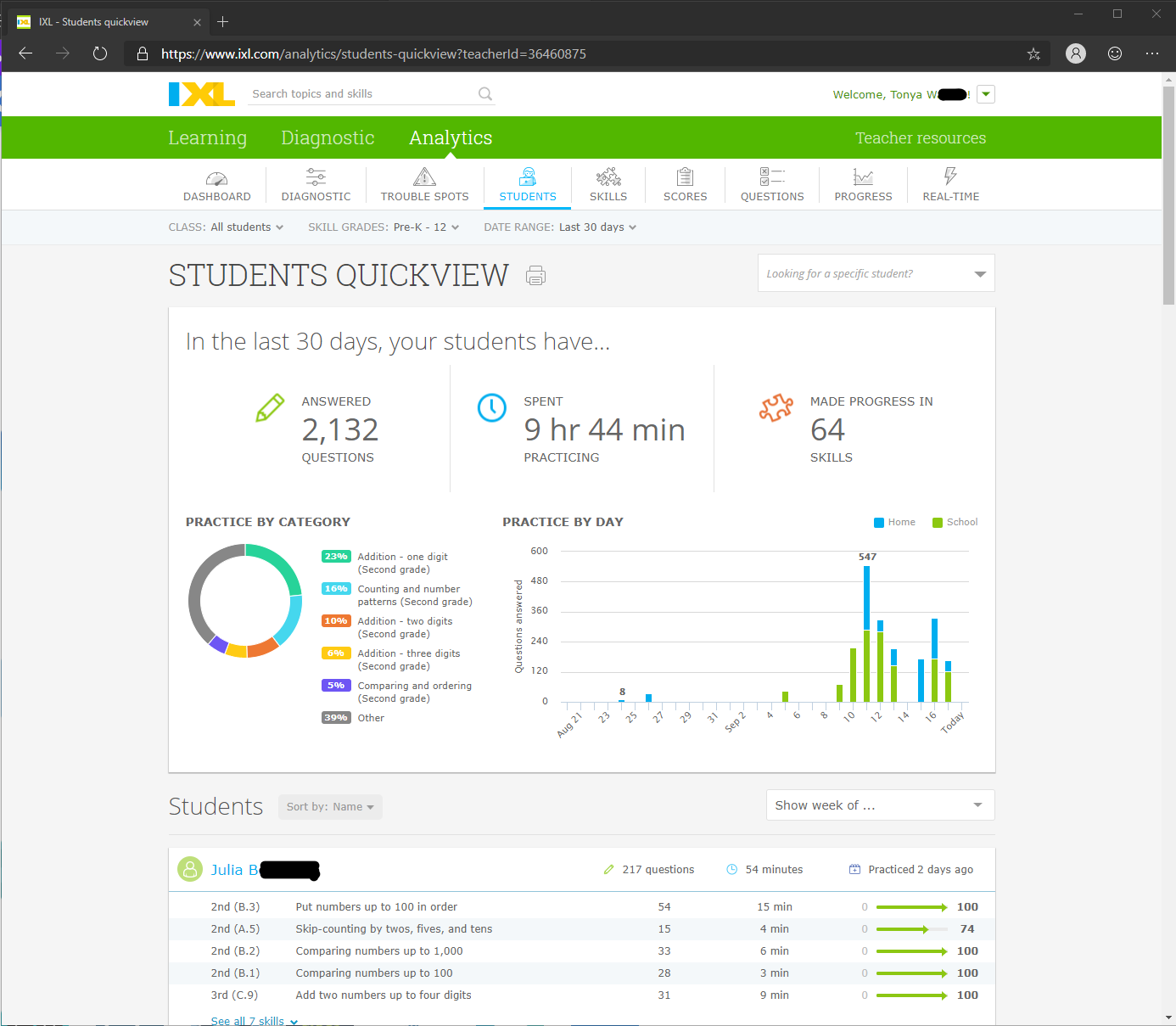Image resolution: width=1176 pixels, height=1026 pixels.
Task: Open 'Comparing numbers up to 1,000' skill
Action: 379,951
